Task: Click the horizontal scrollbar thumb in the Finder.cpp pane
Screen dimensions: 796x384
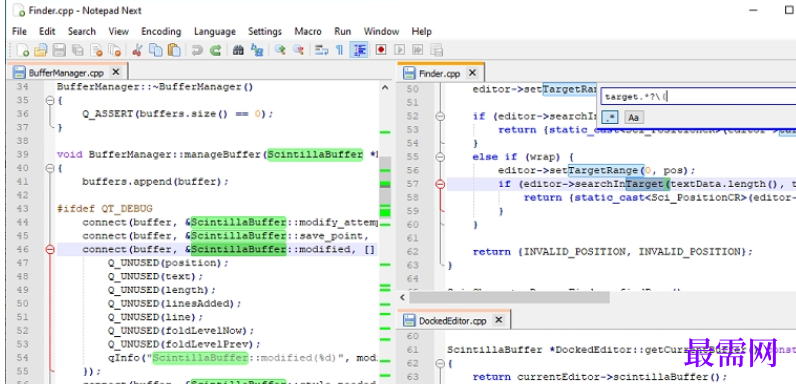Action: [x=509, y=297]
